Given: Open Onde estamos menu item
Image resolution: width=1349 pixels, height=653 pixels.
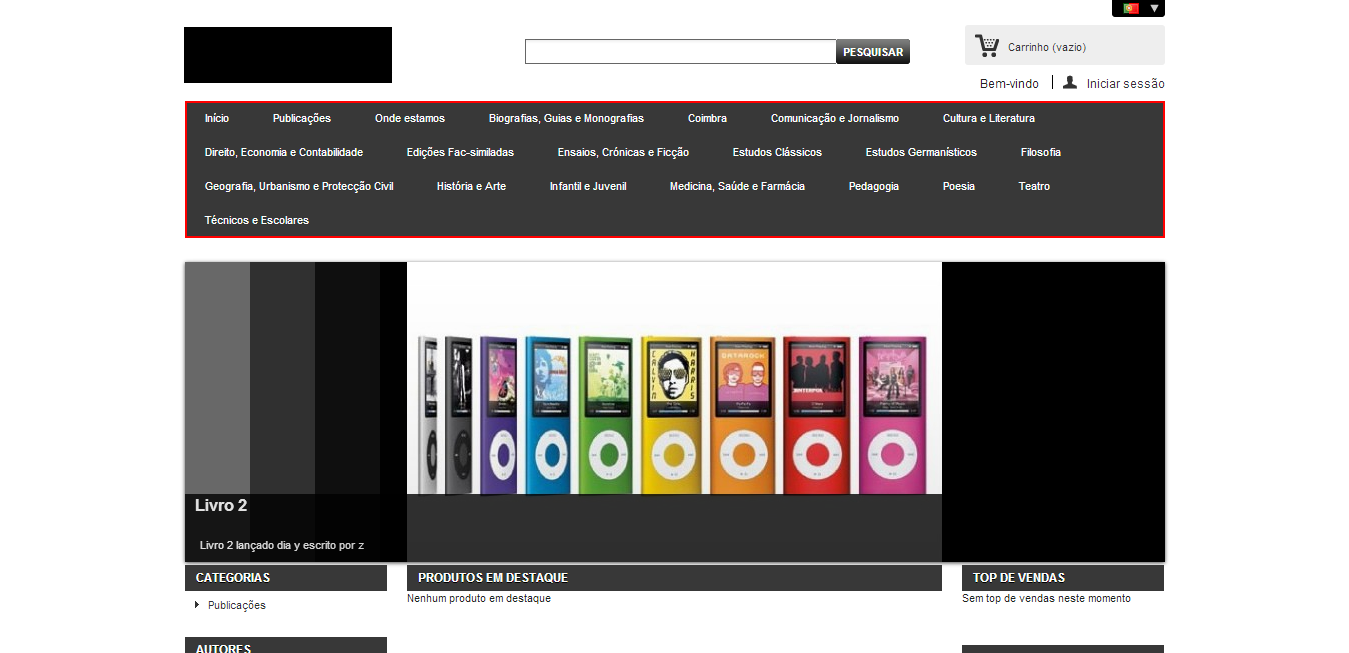Looking at the screenshot, I should click(x=410, y=118).
